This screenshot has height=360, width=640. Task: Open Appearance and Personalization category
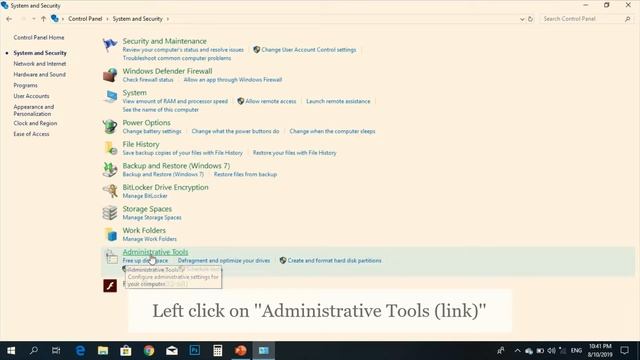pos(33,110)
